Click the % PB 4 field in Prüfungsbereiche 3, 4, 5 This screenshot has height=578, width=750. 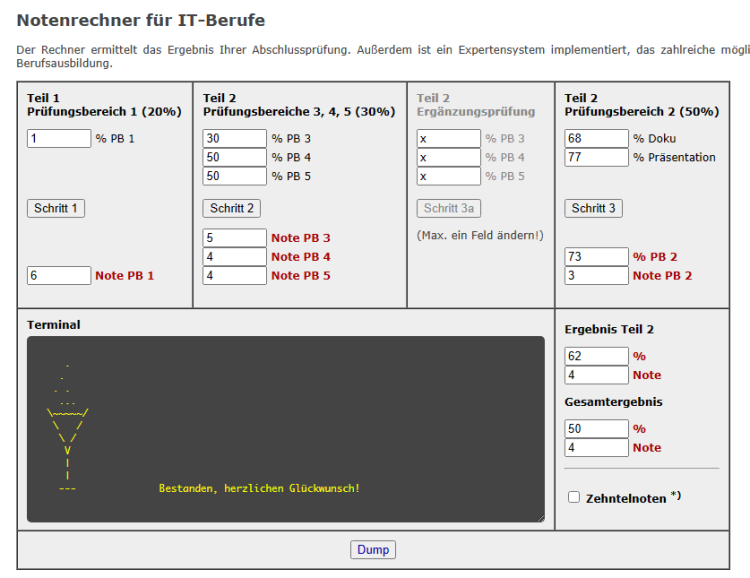[x=235, y=158]
